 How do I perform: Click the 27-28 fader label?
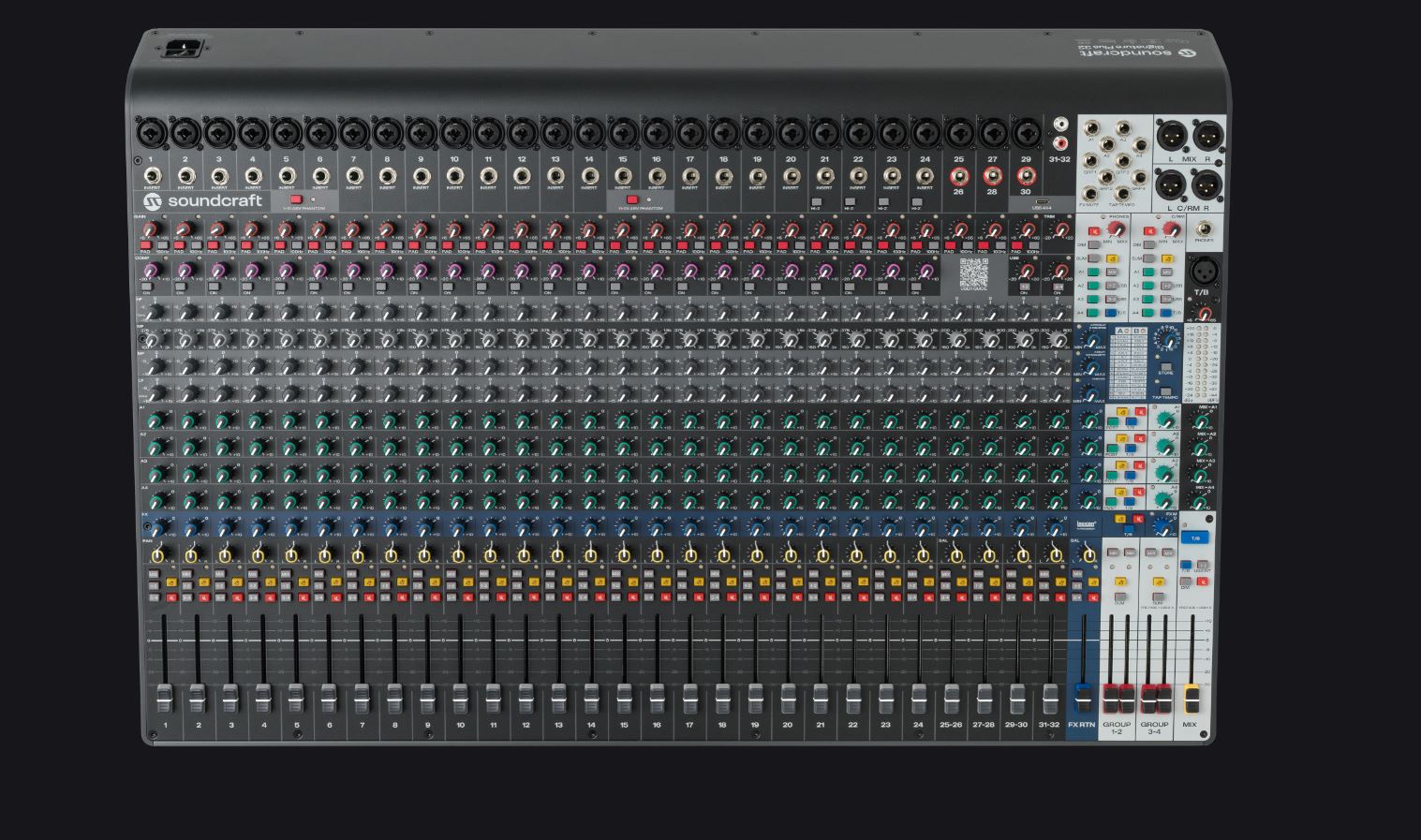(984, 725)
